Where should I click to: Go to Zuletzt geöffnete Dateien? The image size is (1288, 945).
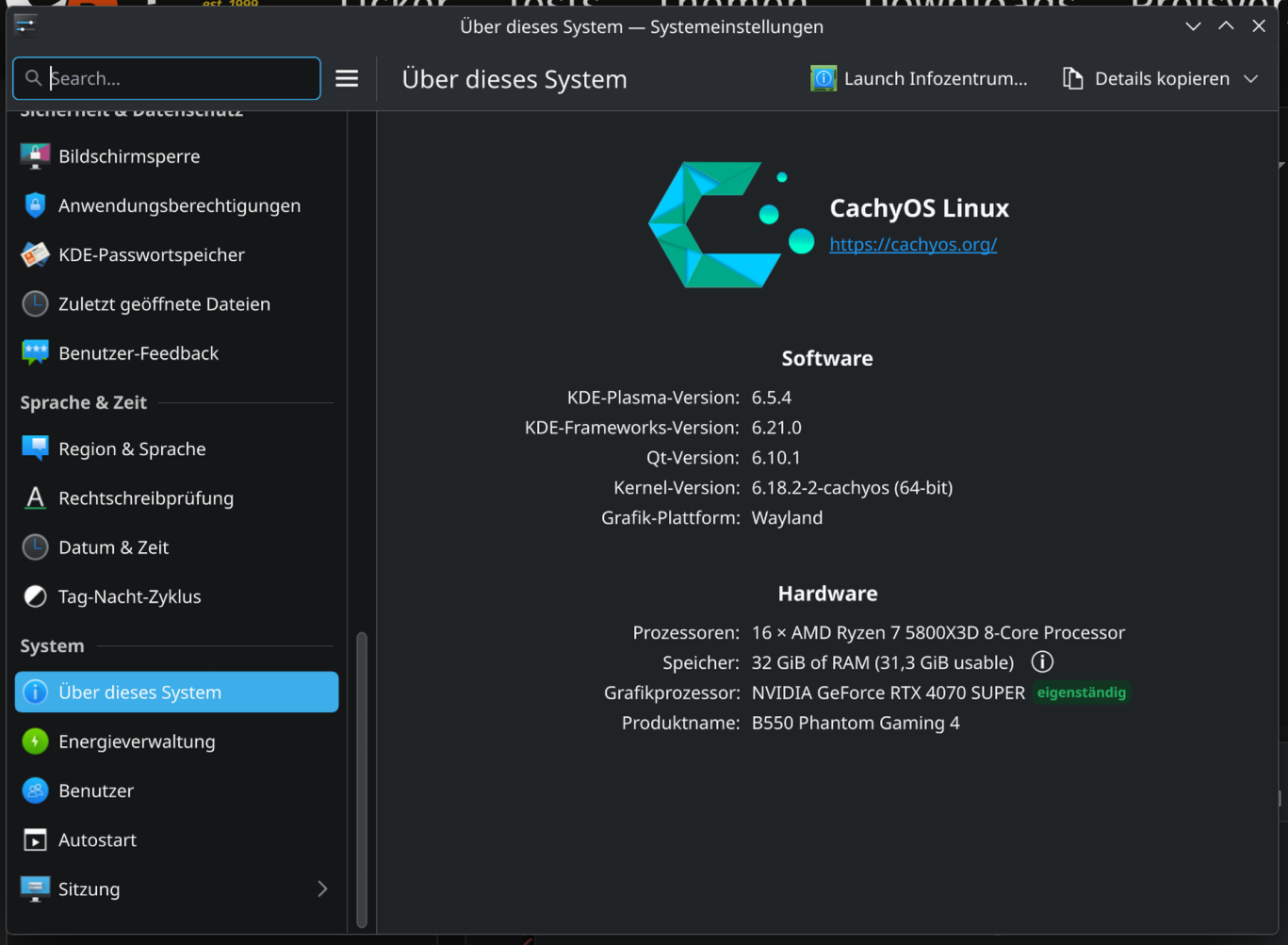[177, 303]
